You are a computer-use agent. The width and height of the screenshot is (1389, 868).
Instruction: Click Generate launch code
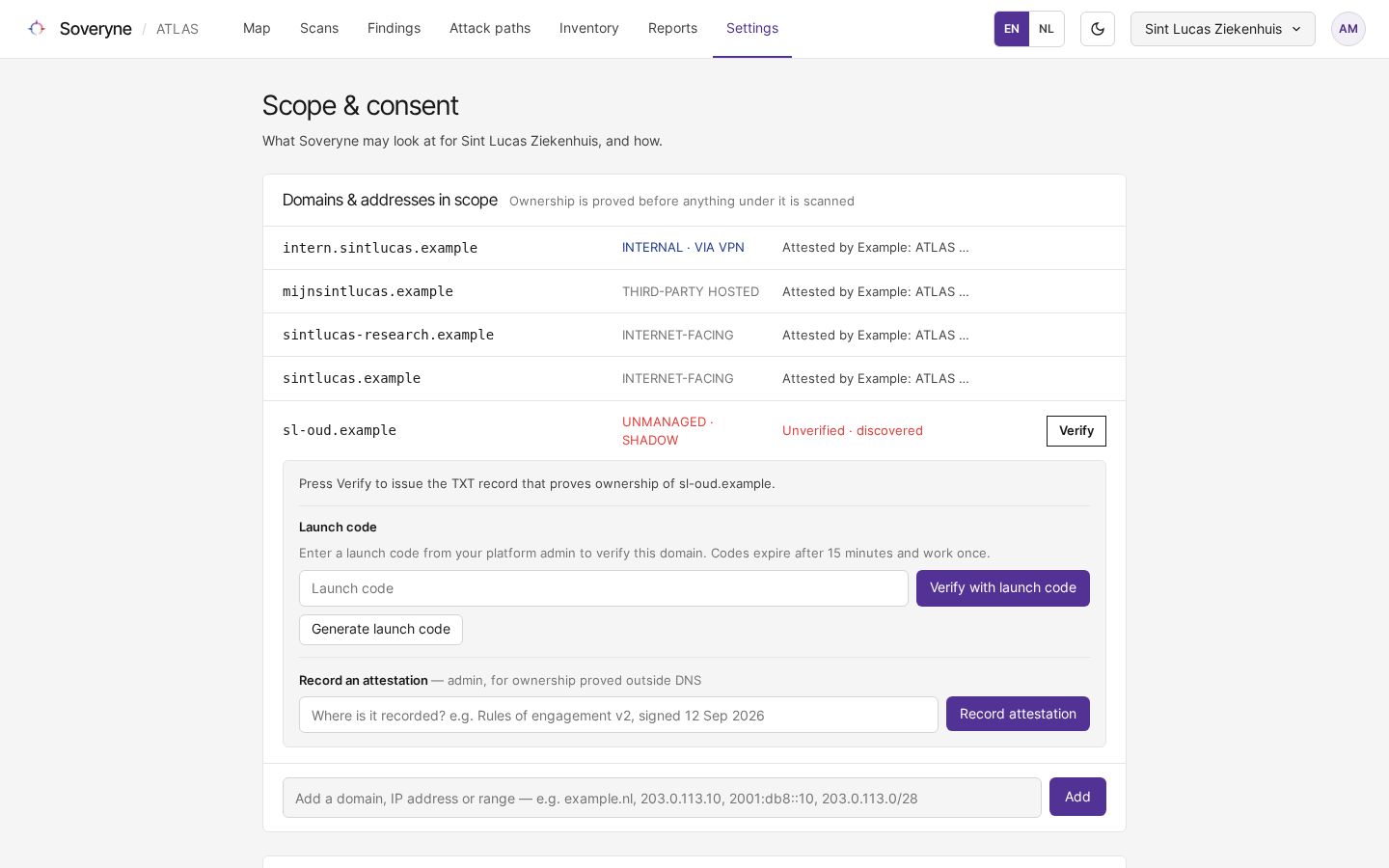point(381,630)
